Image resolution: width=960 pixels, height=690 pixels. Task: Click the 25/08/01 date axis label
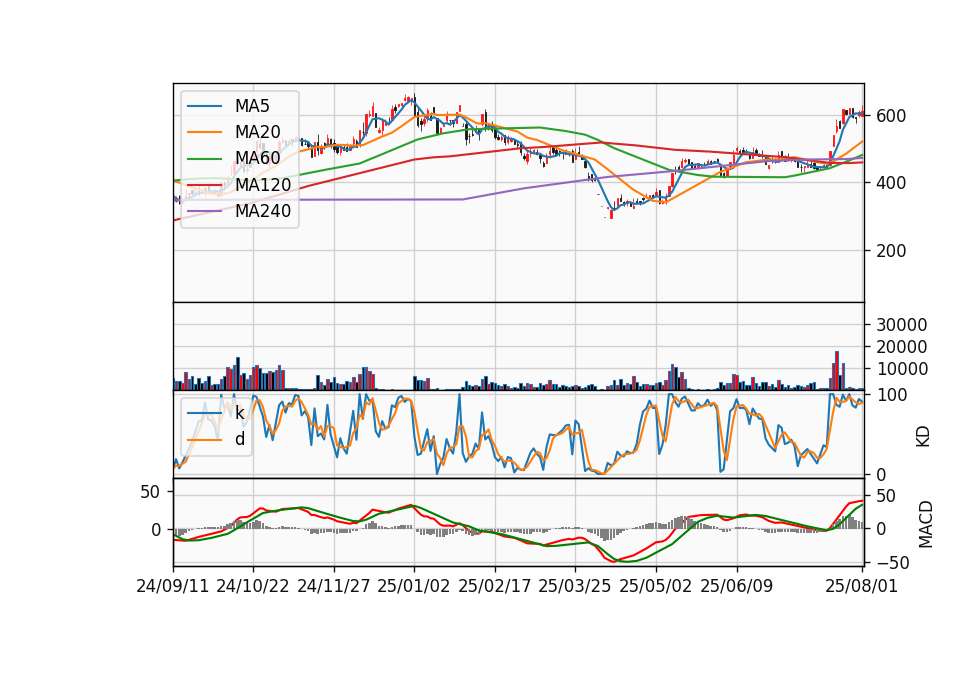(862, 586)
